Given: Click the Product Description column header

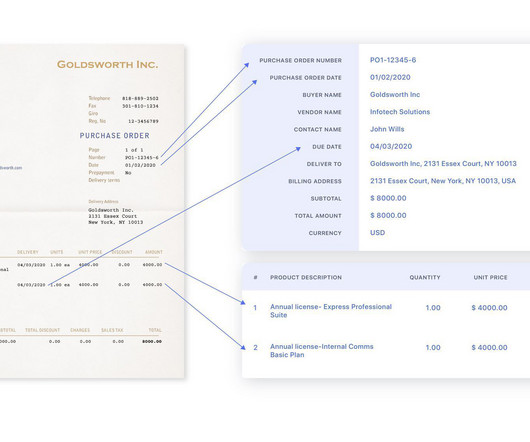Looking at the screenshot, I should [306, 277].
